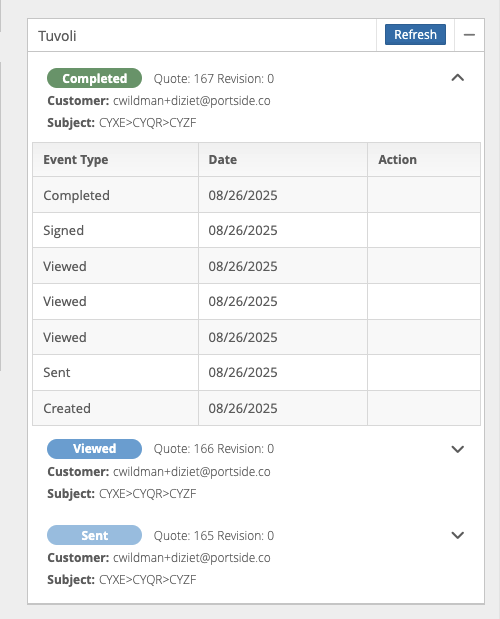The width and height of the screenshot is (500, 619).
Task: Expand Quote 165 details chevron
Action: [x=457, y=535]
